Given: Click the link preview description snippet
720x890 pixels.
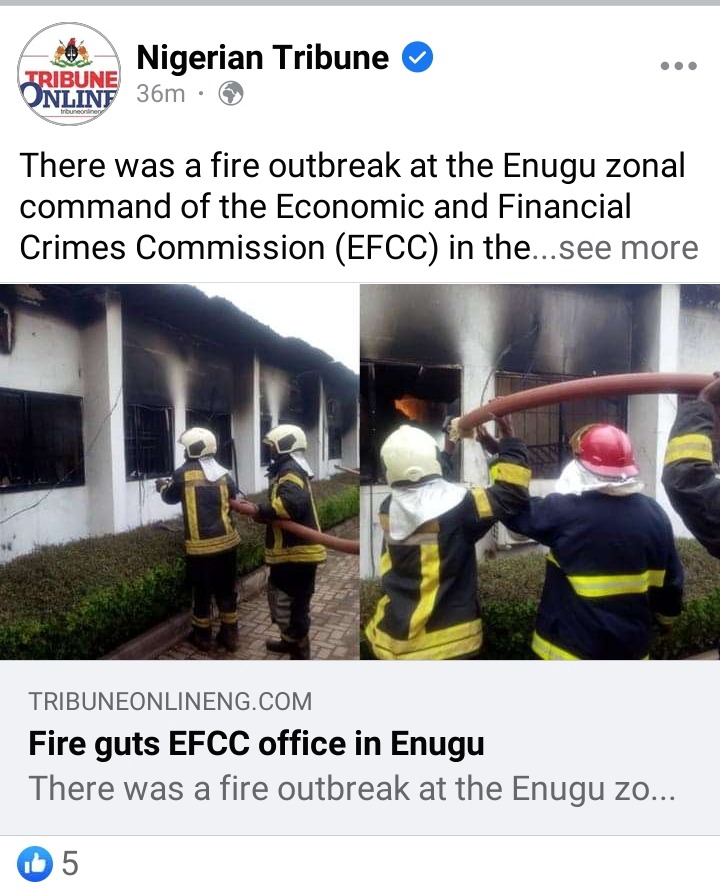Looking at the screenshot, I should coord(352,788).
